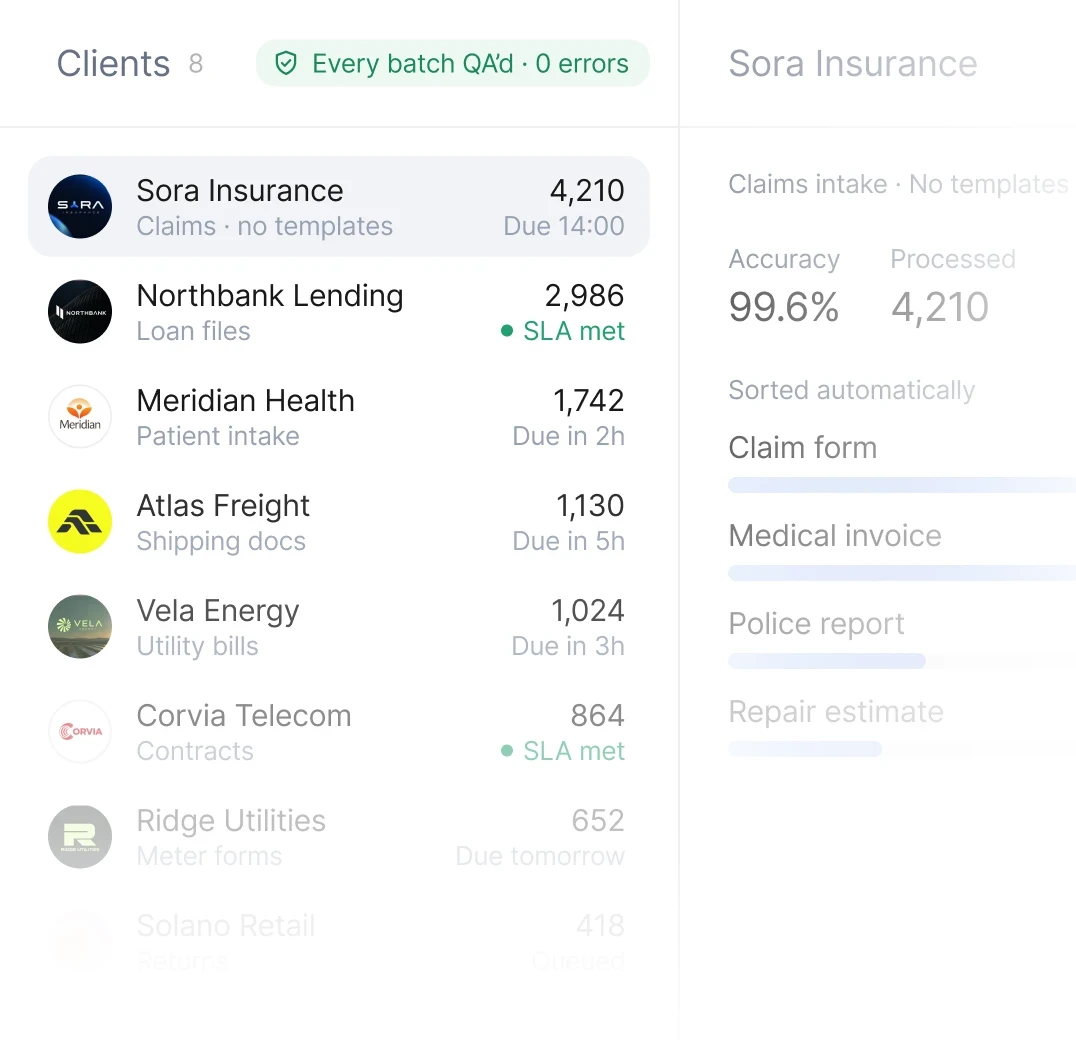Click Due in 2h for Meridian Health

pos(568,436)
